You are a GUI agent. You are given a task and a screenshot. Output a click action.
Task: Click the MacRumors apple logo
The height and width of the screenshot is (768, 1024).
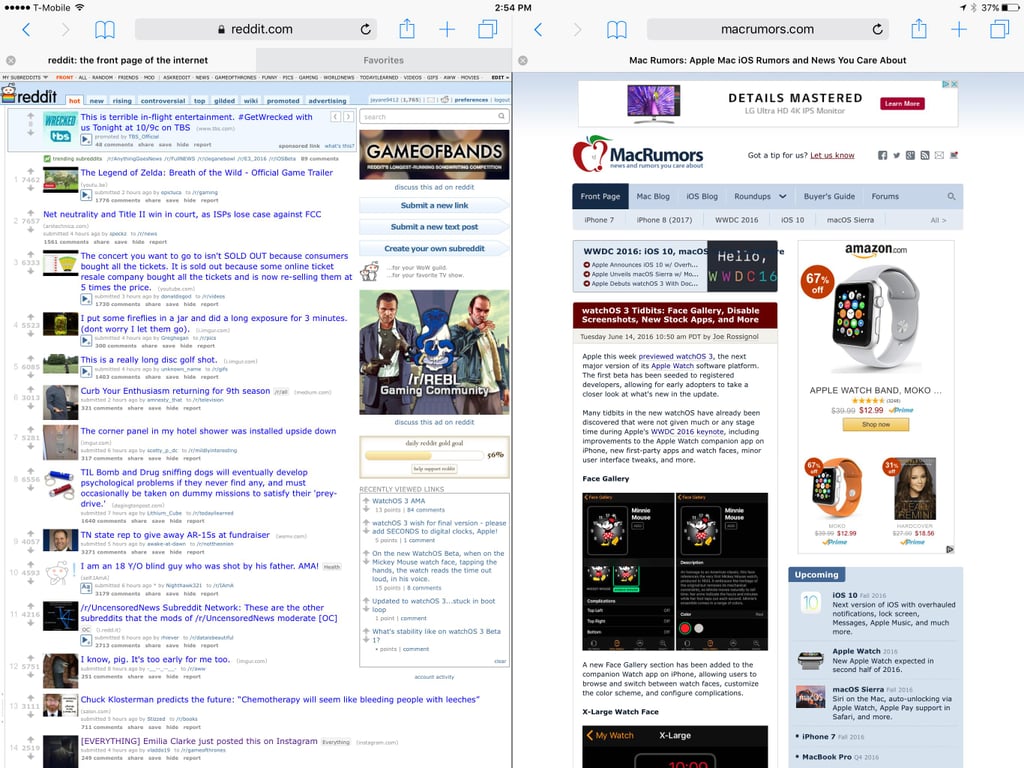pyautogui.click(x=591, y=154)
